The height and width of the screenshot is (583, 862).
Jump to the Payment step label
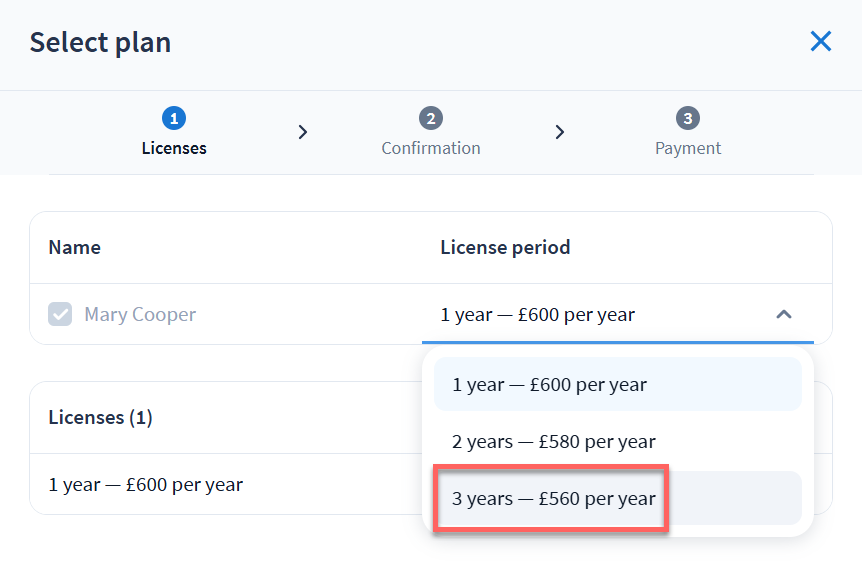click(x=688, y=148)
